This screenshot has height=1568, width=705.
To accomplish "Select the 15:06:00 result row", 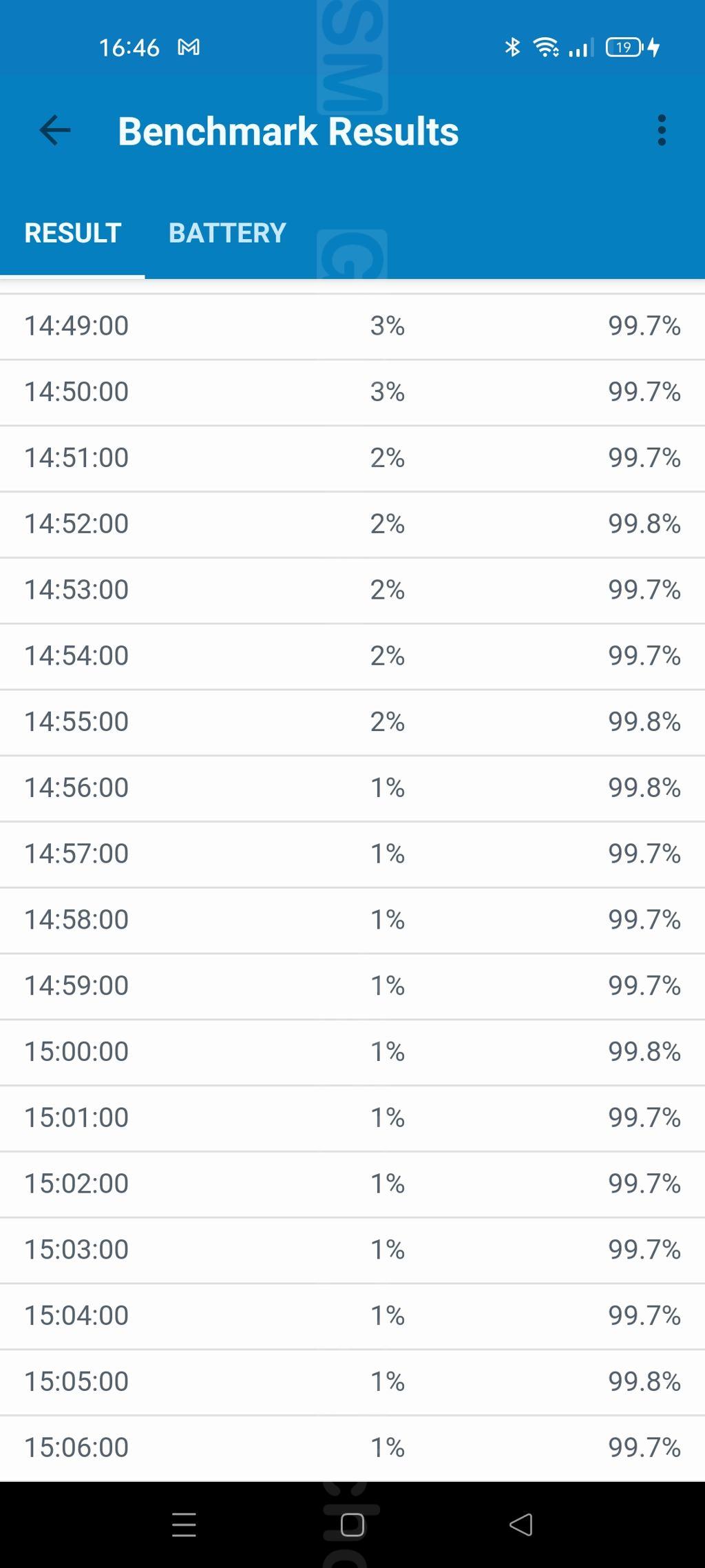I will pyautogui.click(x=352, y=1447).
